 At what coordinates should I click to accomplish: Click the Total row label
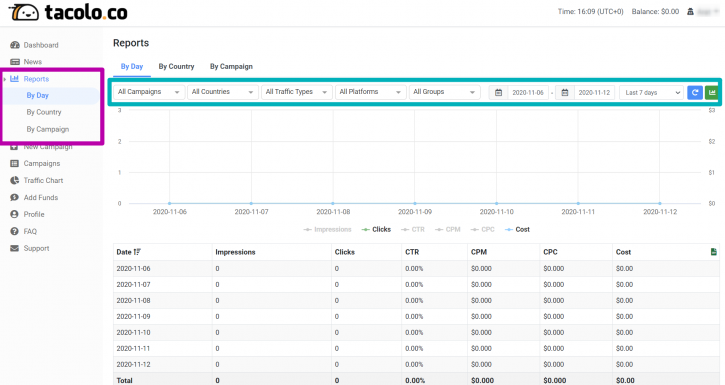pyautogui.click(x=124, y=380)
